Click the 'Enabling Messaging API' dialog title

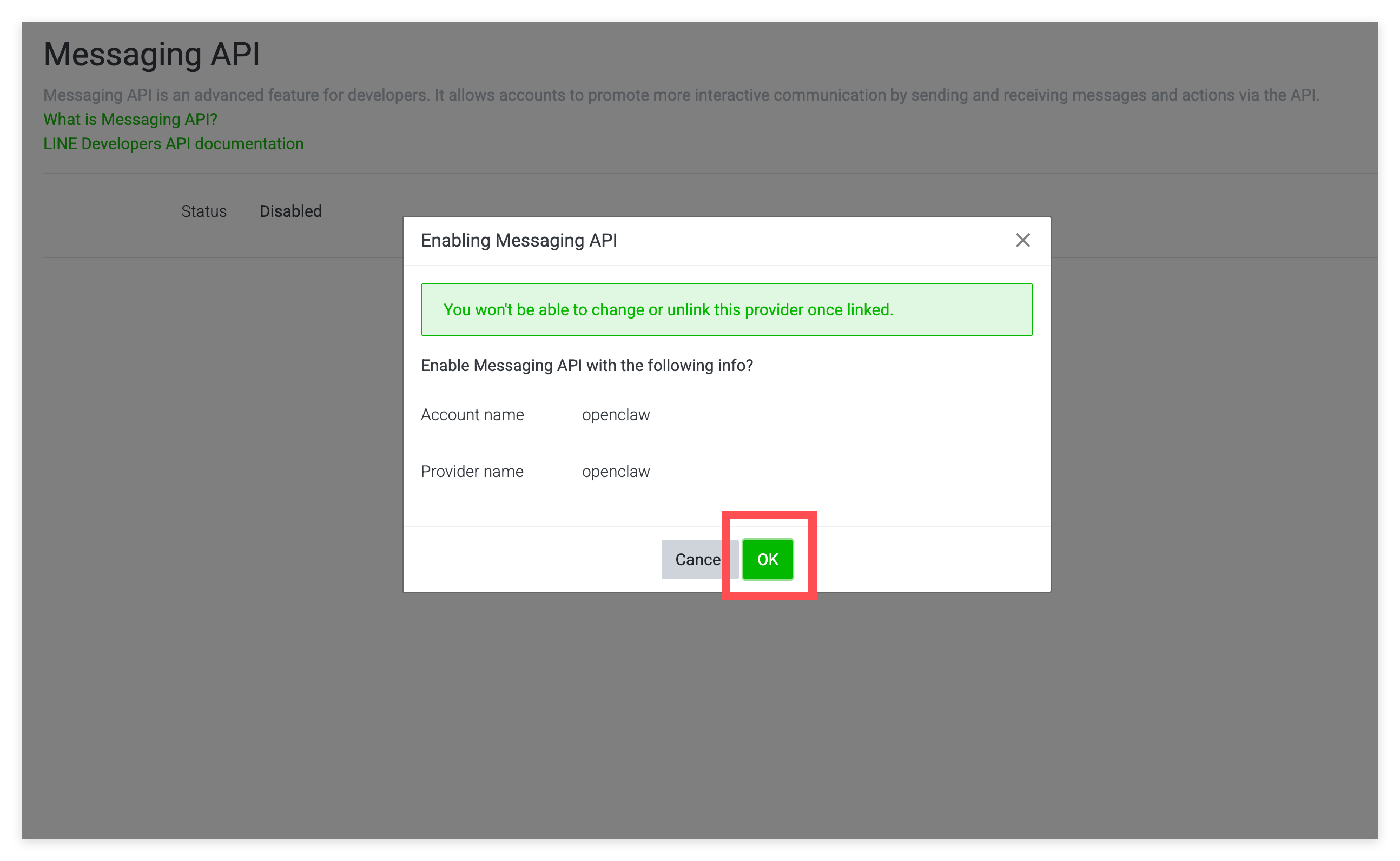[518, 240]
